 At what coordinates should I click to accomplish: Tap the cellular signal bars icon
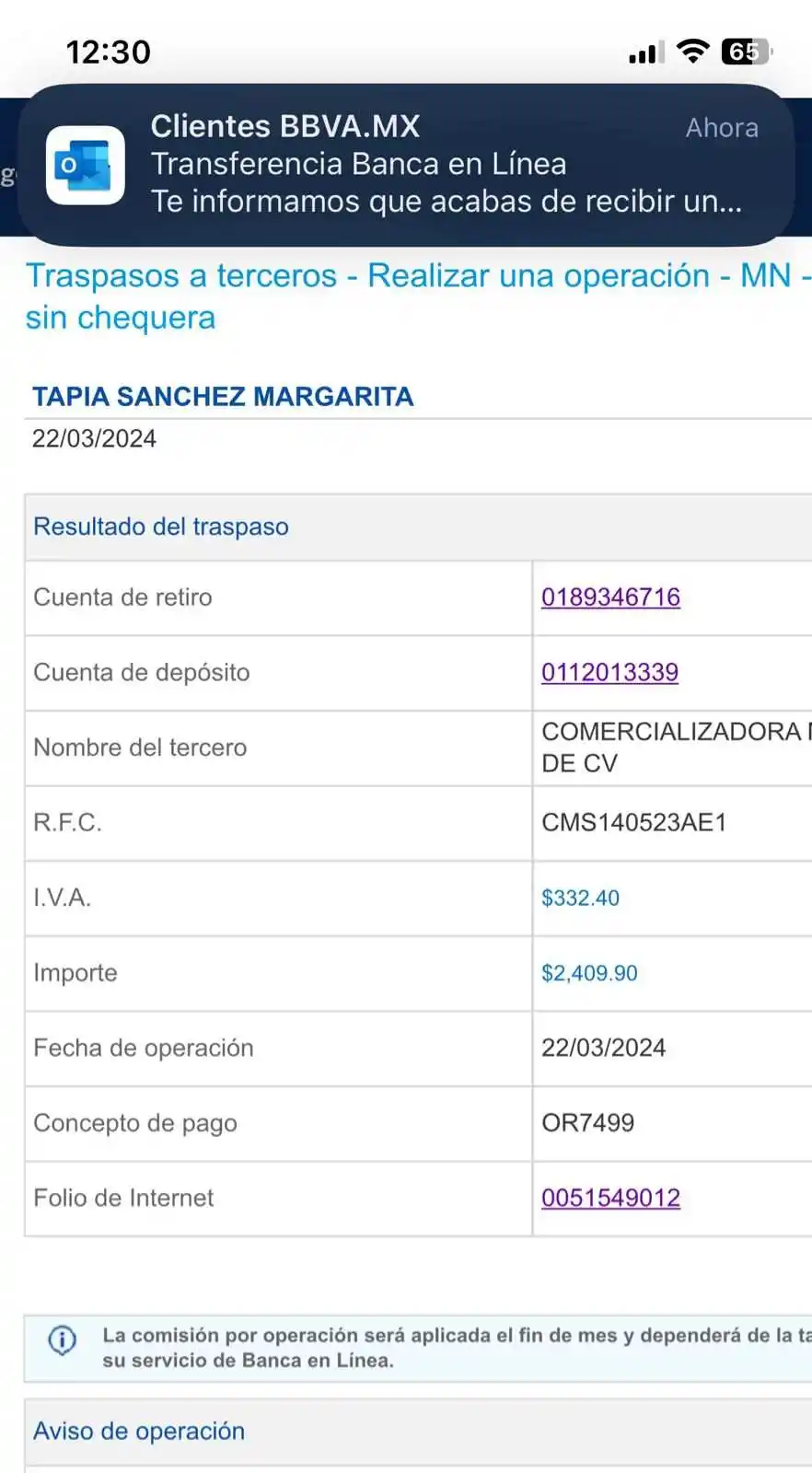coord(646,53)
